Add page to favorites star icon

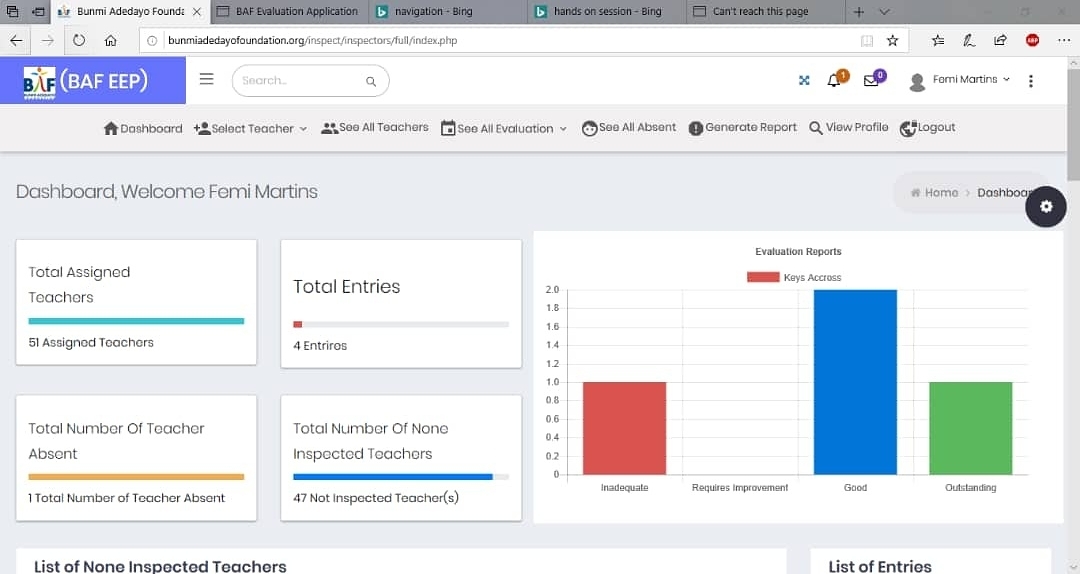coord(893,41)
